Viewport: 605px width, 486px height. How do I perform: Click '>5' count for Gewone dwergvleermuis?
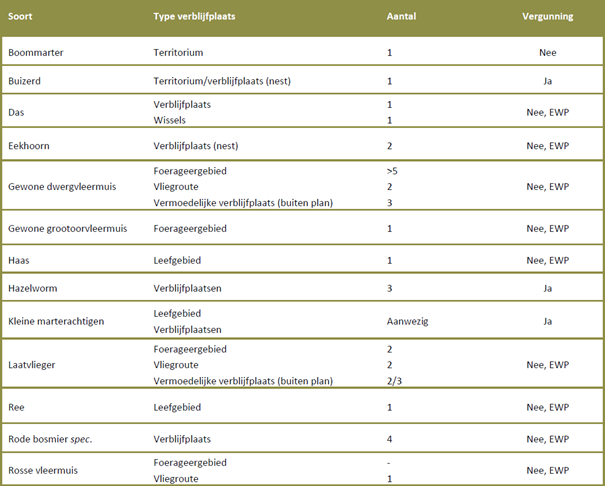(x=392, y=171)
